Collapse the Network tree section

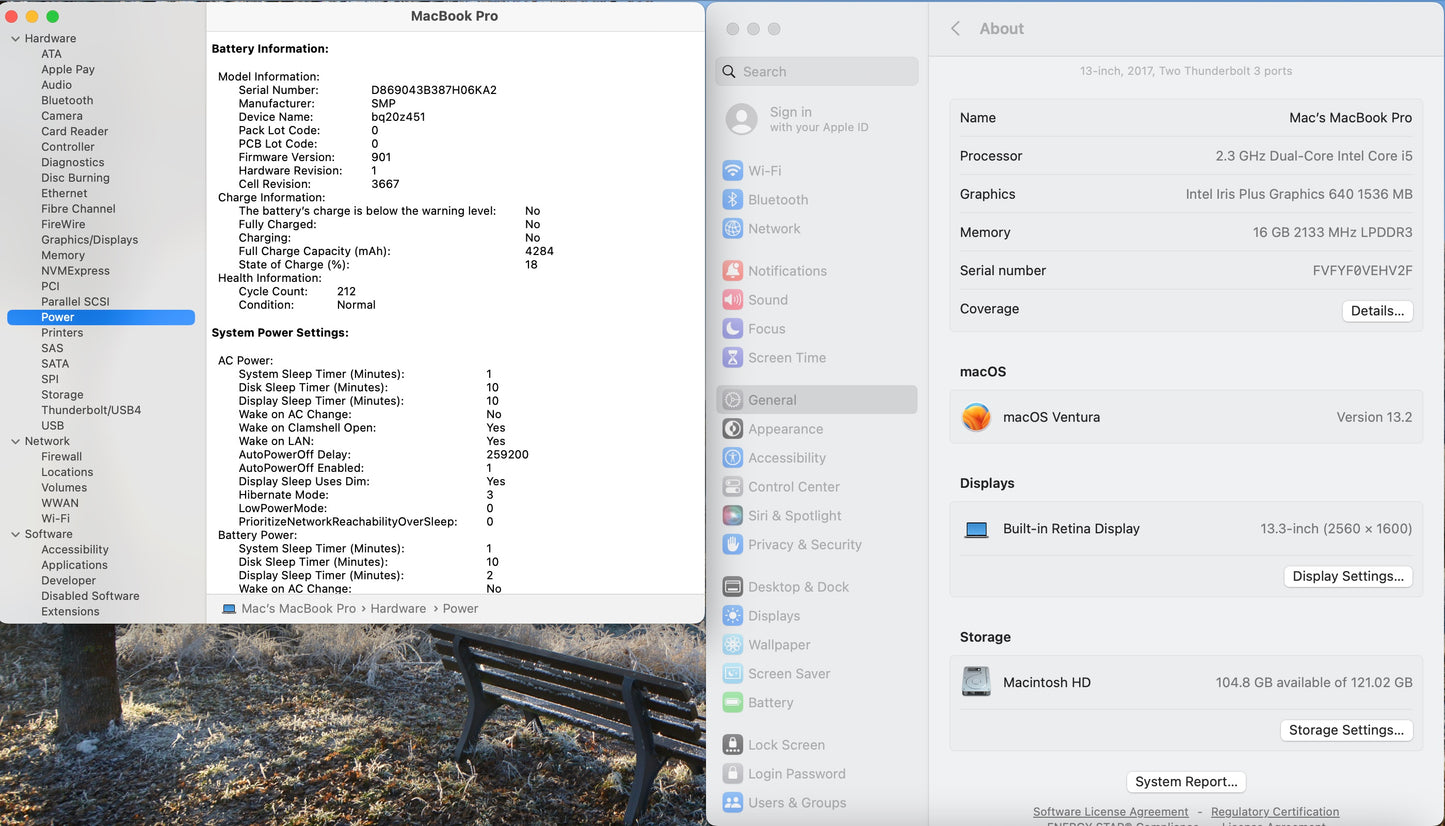15,441
